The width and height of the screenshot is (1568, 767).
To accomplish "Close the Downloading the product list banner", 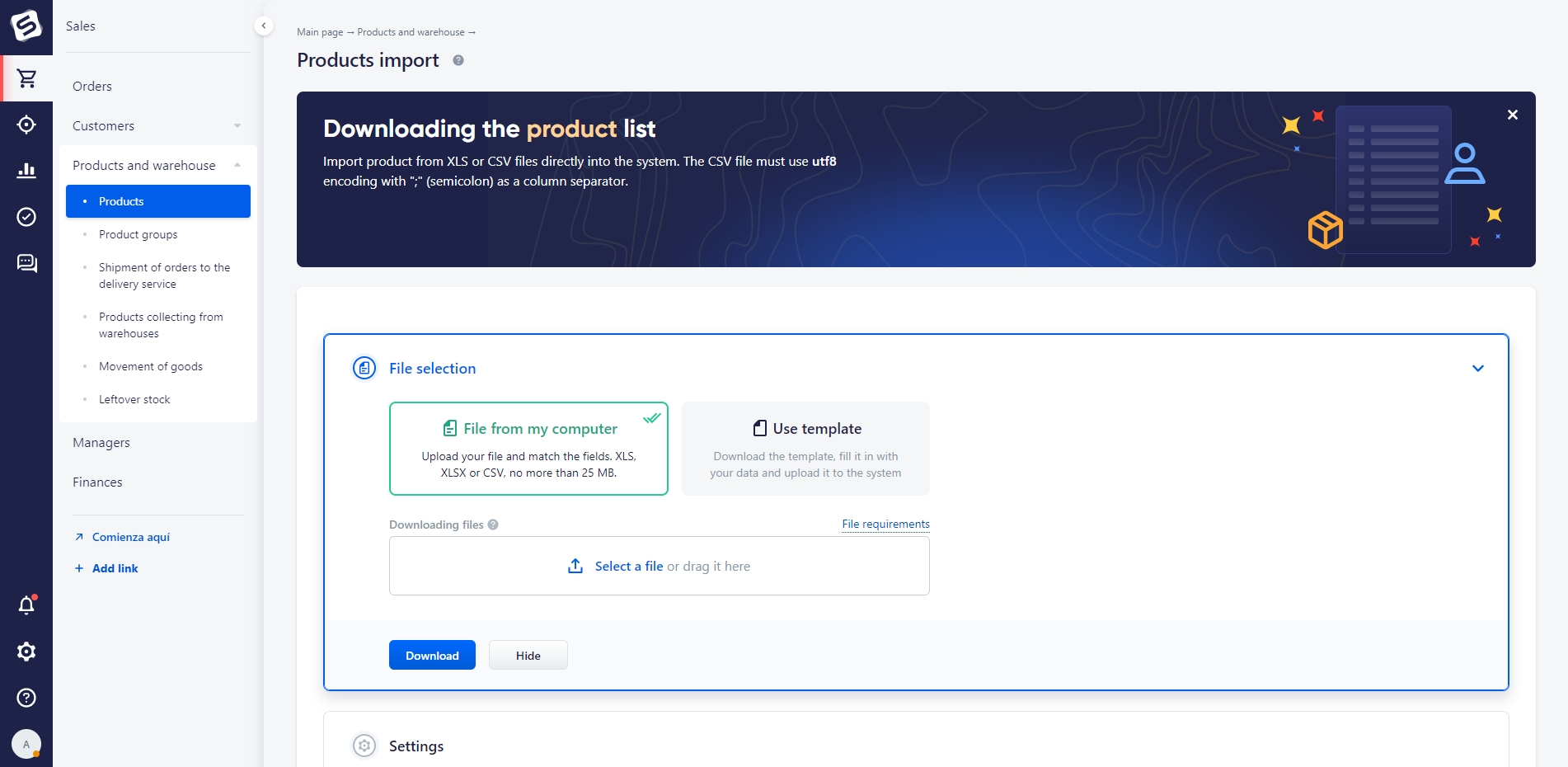I will point(1512,115).
